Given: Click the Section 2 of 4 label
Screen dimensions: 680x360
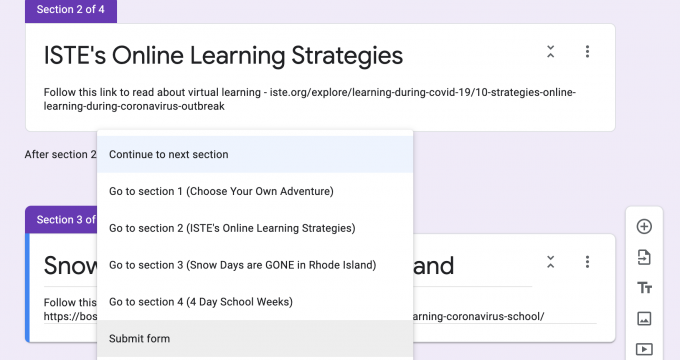Looking at the screenshot, I should pyautogui.click(x=71, y=10).
